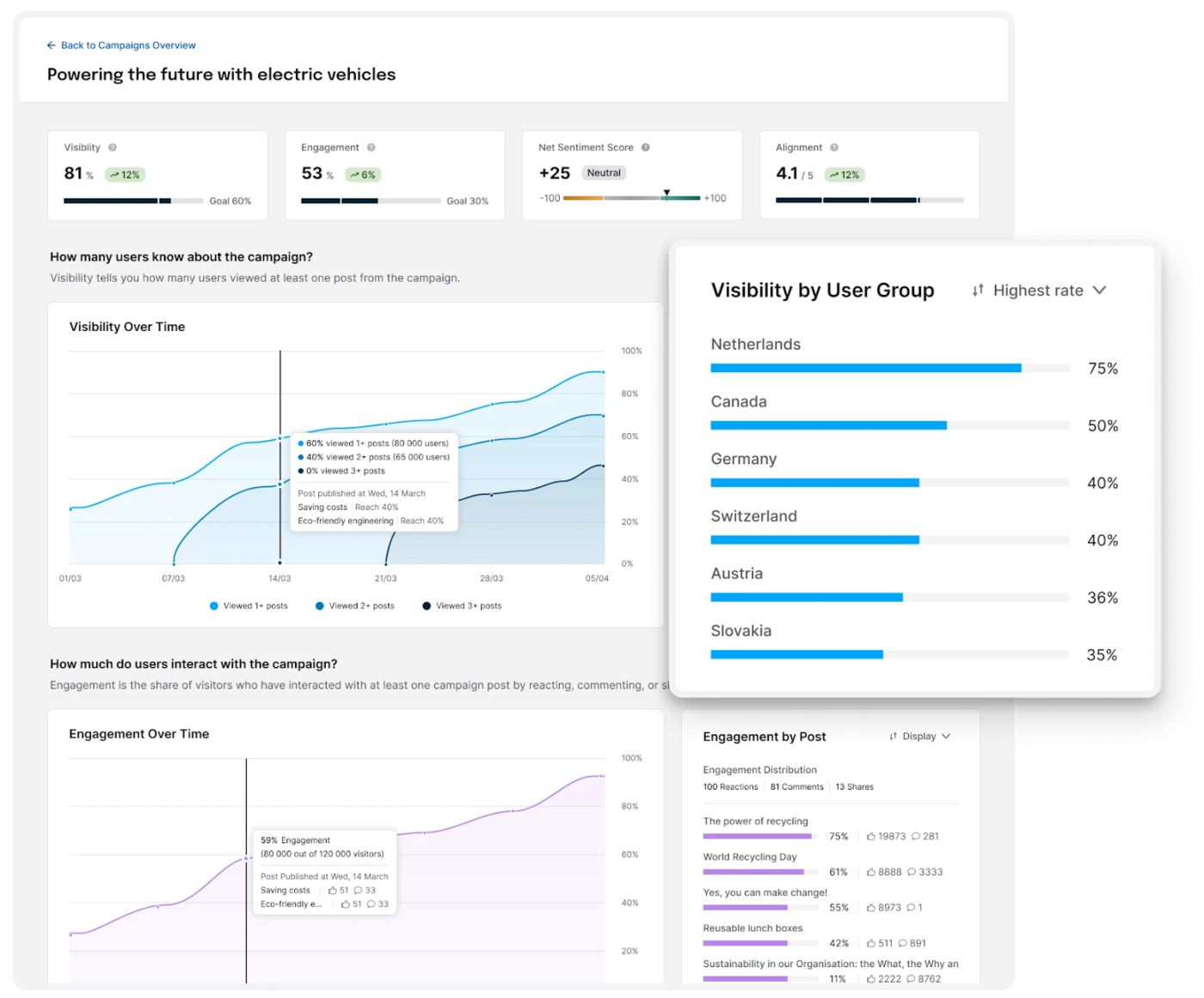Viewport: 1204px width, 998px height.
Task: Click the likes icon for Reusable lunch boxes
Action: coord(871,944)
